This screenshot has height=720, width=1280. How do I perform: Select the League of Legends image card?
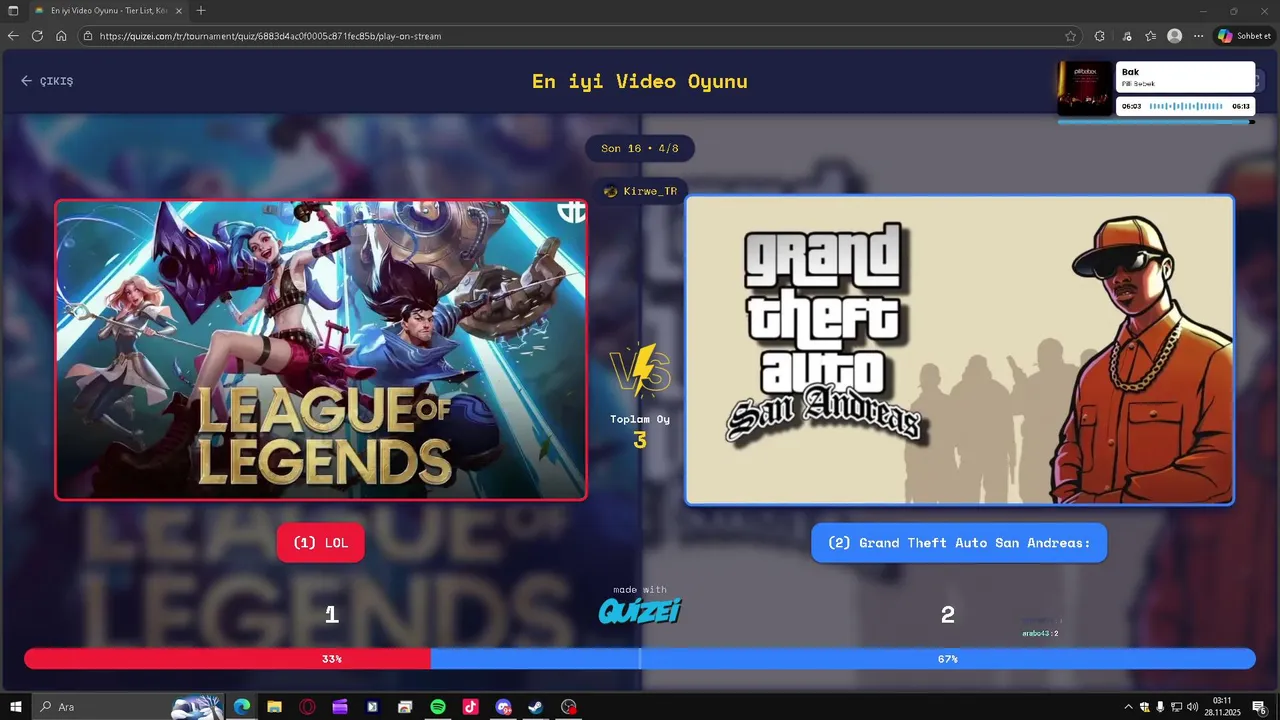click(321, 350)
